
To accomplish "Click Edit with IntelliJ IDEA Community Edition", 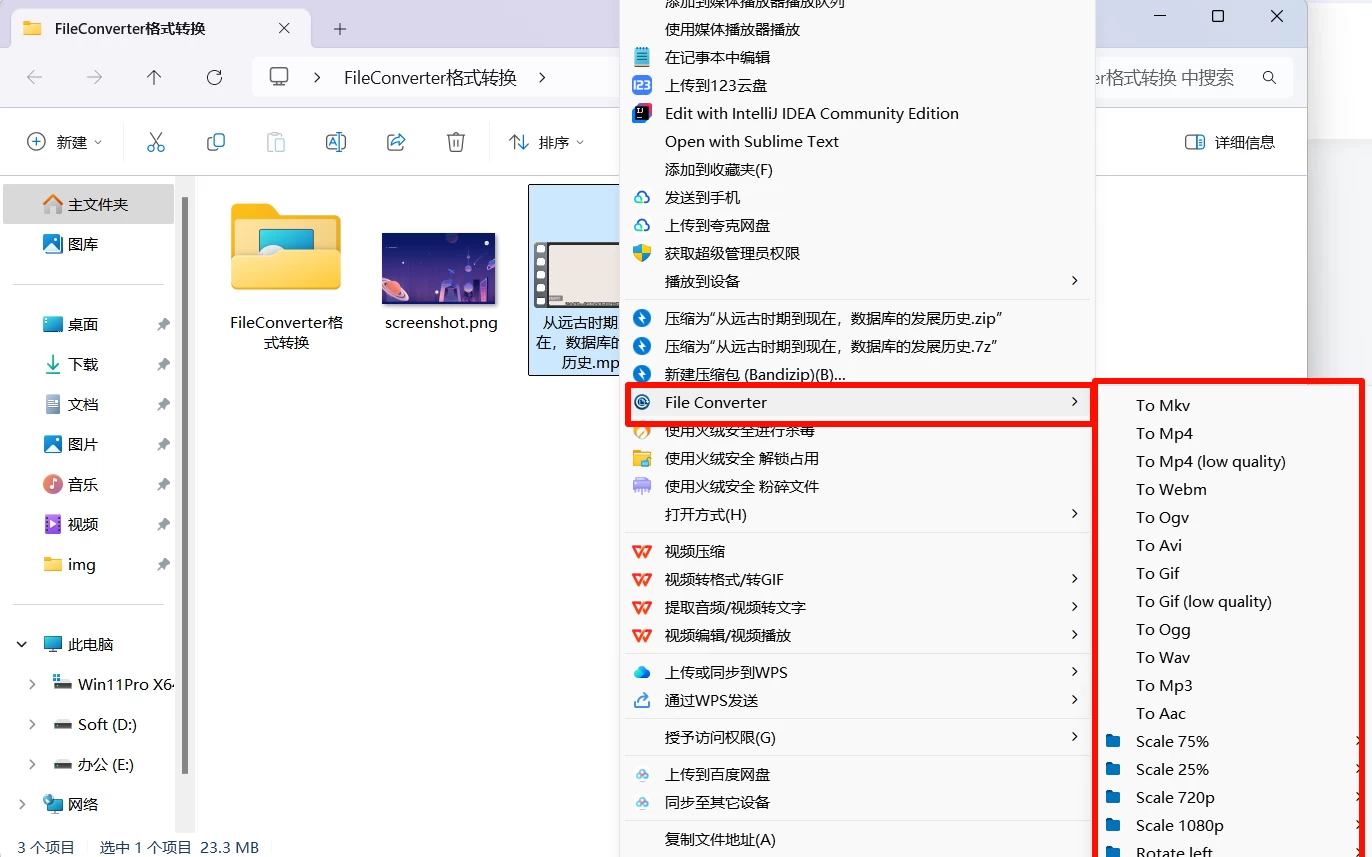I will point(811,113).
